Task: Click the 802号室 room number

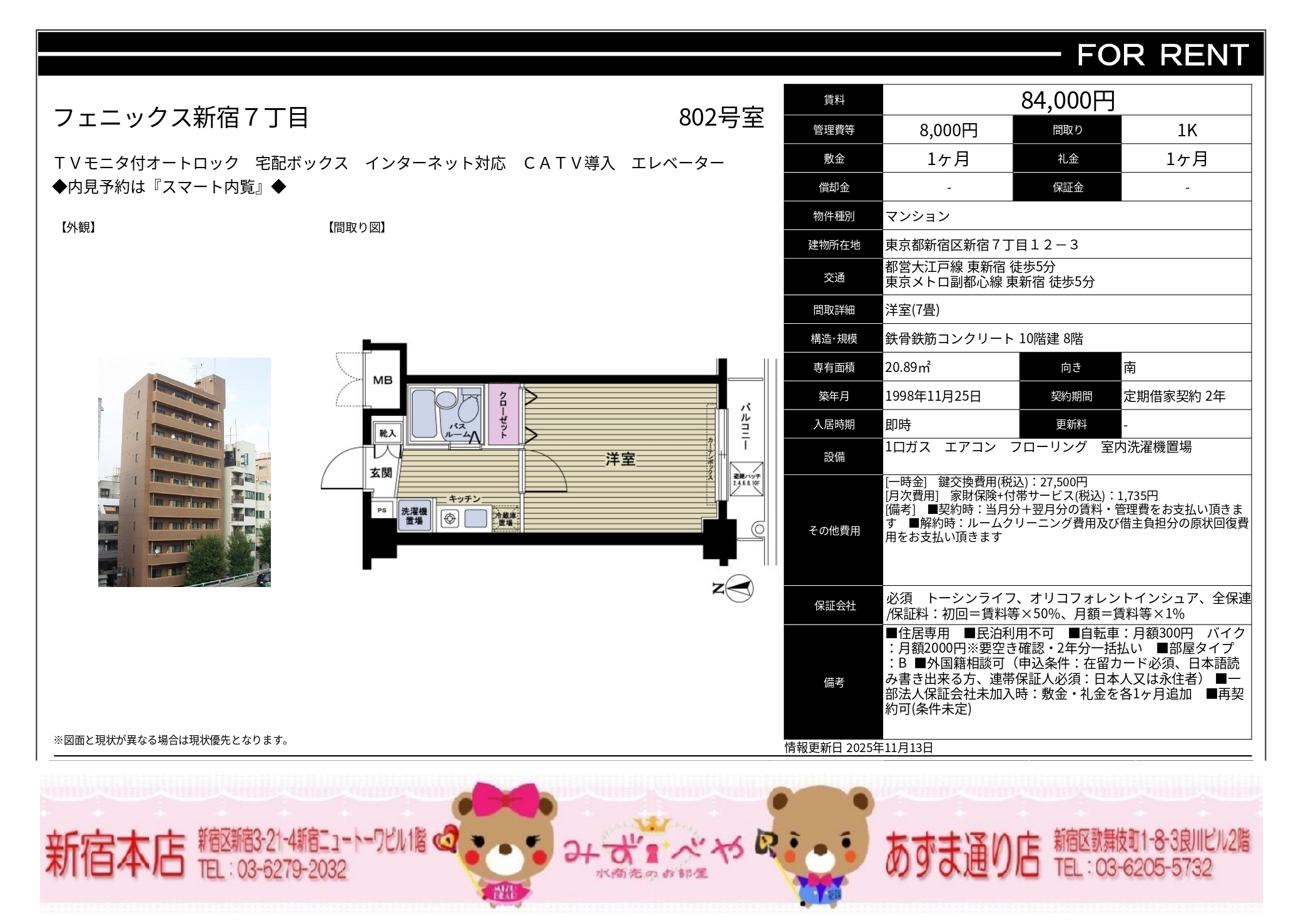Action: pos(721,118)
